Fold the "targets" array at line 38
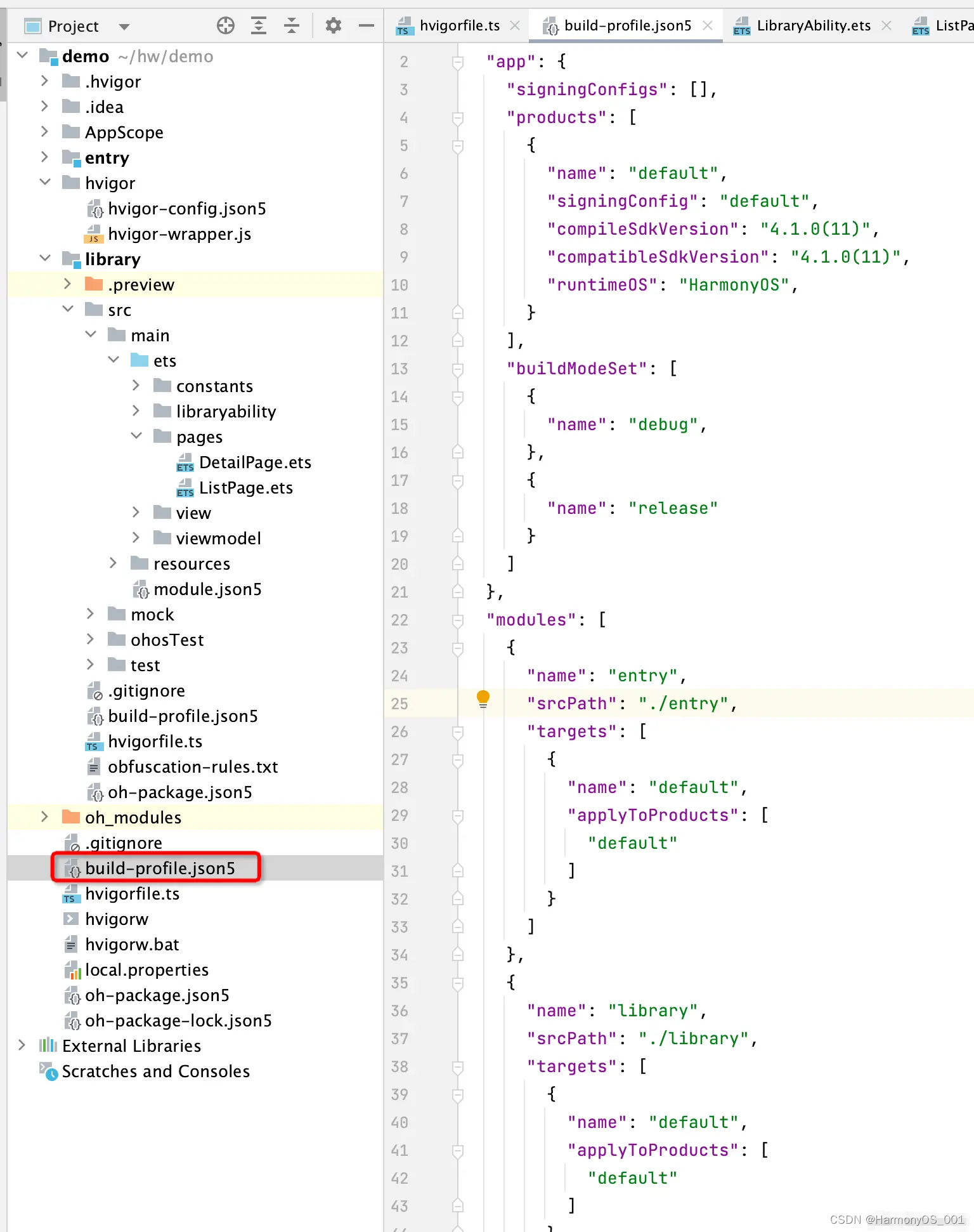974x1232 pixels. tap(458, 1067)
